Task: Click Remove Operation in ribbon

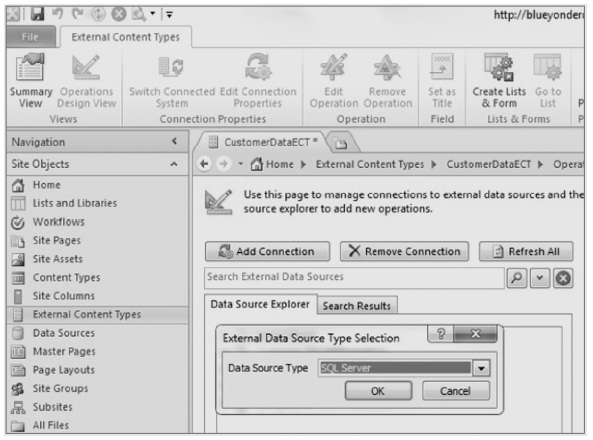Action: tap(388, 81)
